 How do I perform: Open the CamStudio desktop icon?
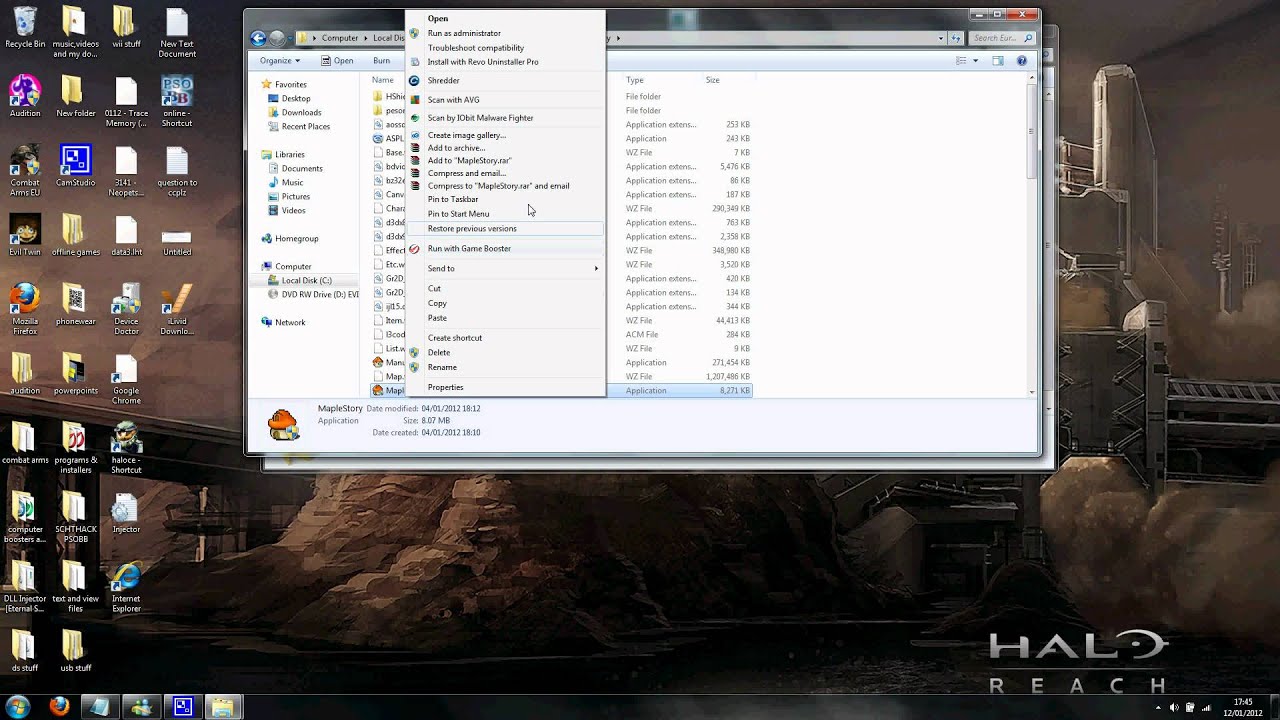coord(75,166)
